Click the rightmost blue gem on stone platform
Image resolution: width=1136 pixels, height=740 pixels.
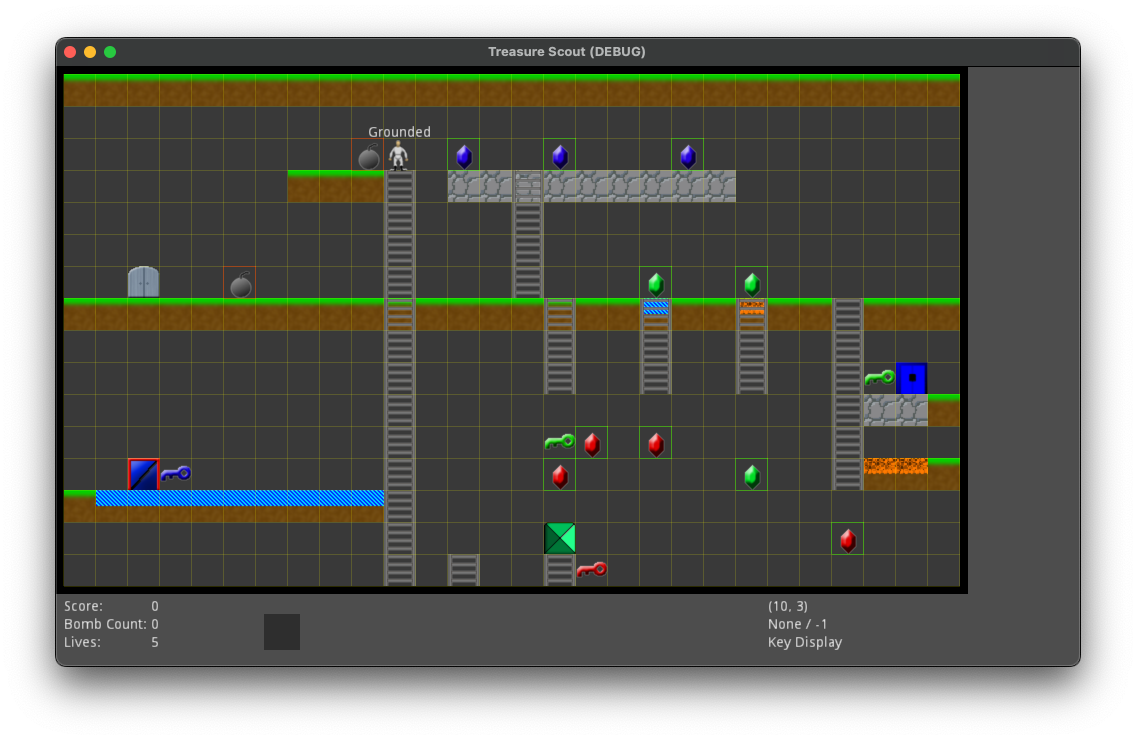688,156
